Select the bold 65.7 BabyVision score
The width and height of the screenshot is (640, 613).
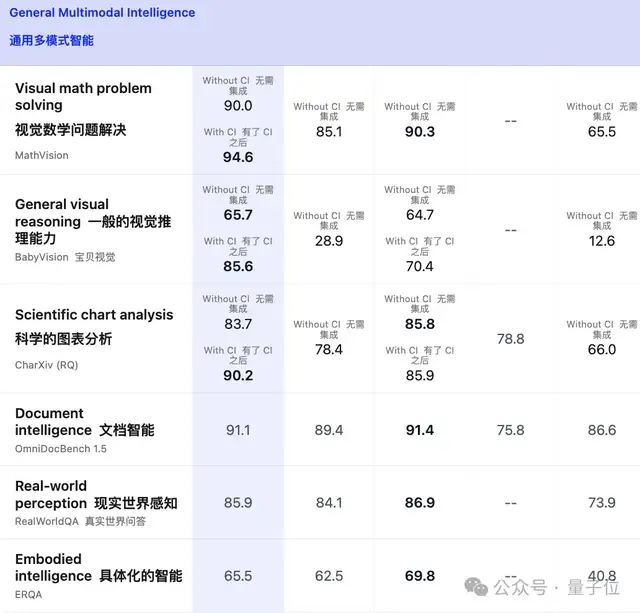238,215
